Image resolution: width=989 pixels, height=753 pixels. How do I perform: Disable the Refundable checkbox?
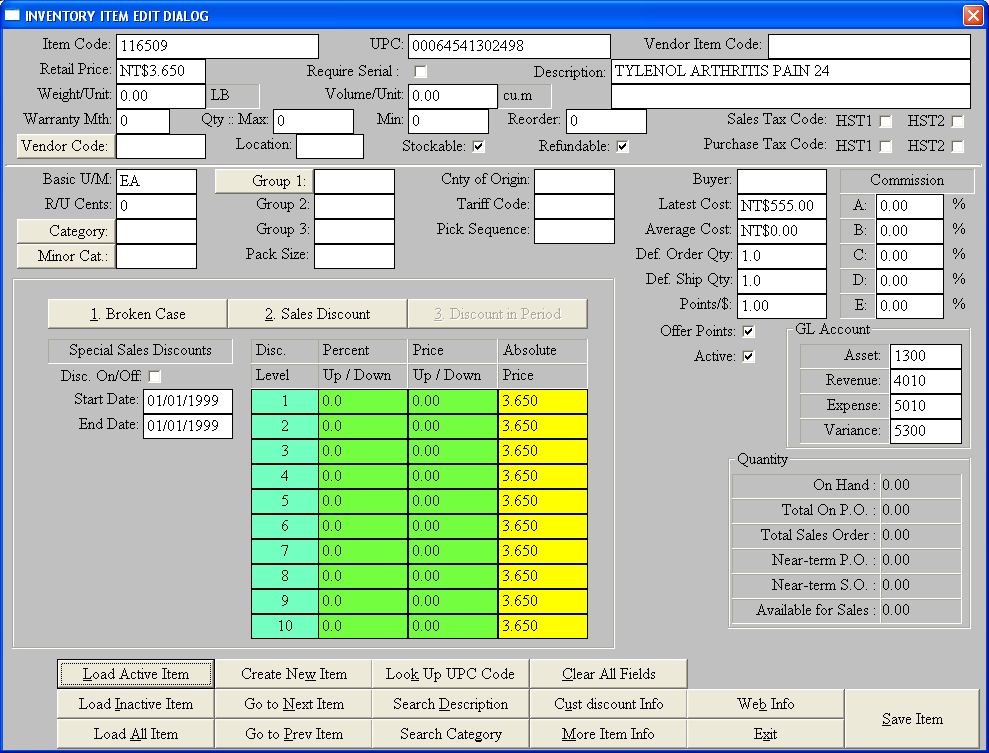coord(623,147)
